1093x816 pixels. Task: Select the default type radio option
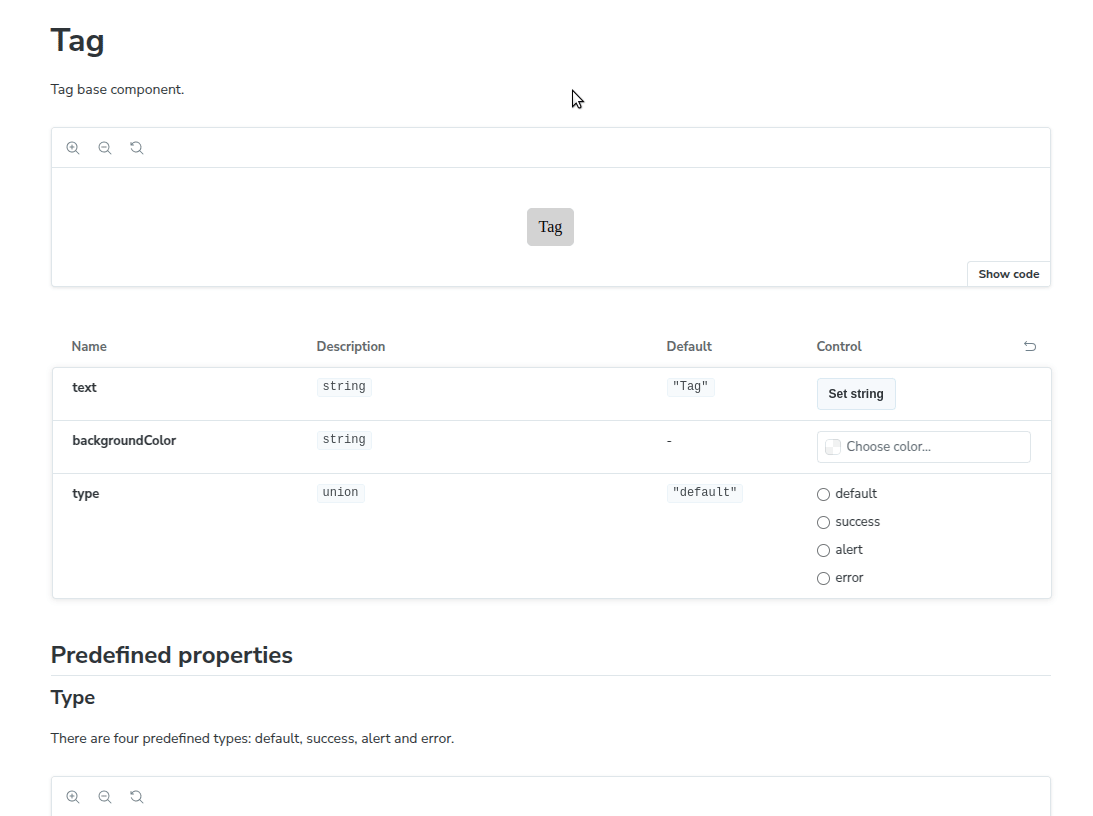824,494
